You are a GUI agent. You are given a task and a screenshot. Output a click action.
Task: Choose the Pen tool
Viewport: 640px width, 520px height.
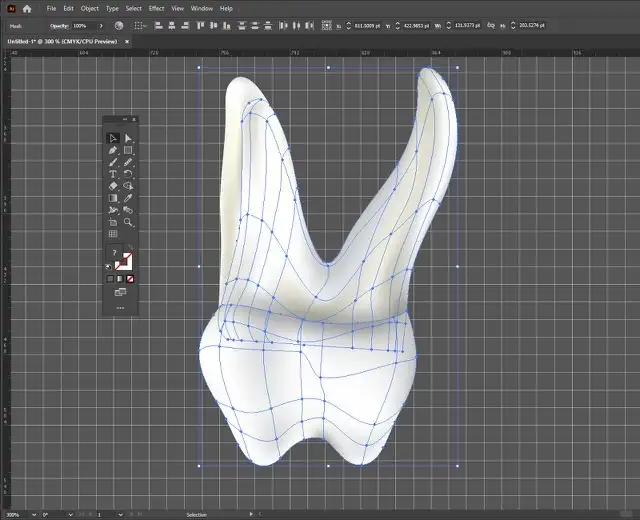click(x=113, y=150)
